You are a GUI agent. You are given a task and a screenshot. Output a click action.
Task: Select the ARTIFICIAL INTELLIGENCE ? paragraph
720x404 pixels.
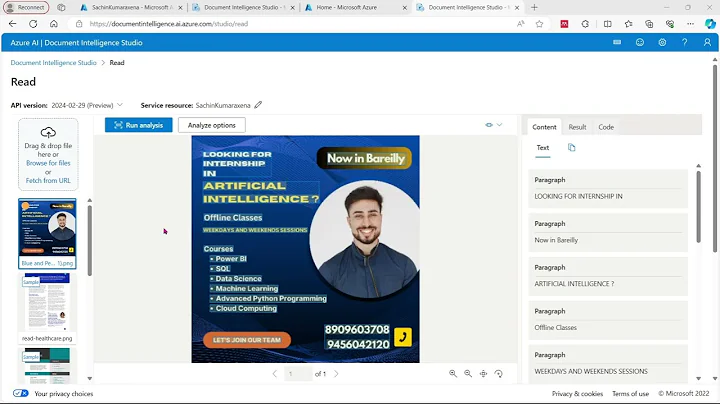[608, 276]
